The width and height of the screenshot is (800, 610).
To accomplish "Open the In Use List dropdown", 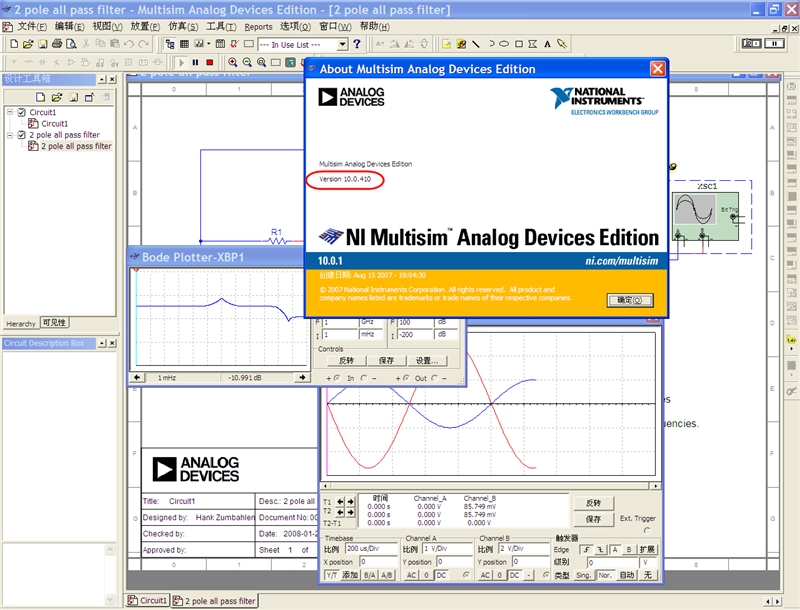I will coord(343,44).
